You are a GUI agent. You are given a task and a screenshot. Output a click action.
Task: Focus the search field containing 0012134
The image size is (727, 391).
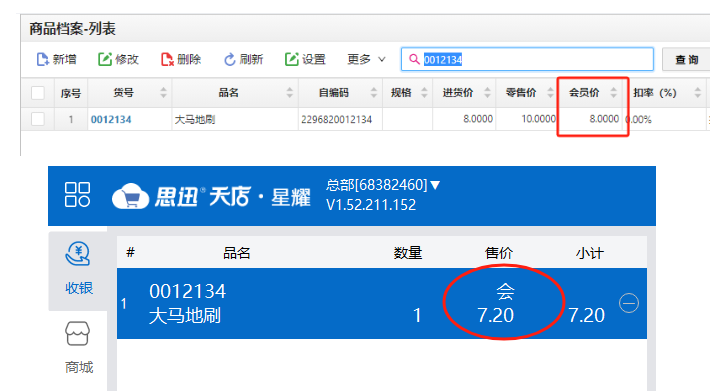(527, 59)
